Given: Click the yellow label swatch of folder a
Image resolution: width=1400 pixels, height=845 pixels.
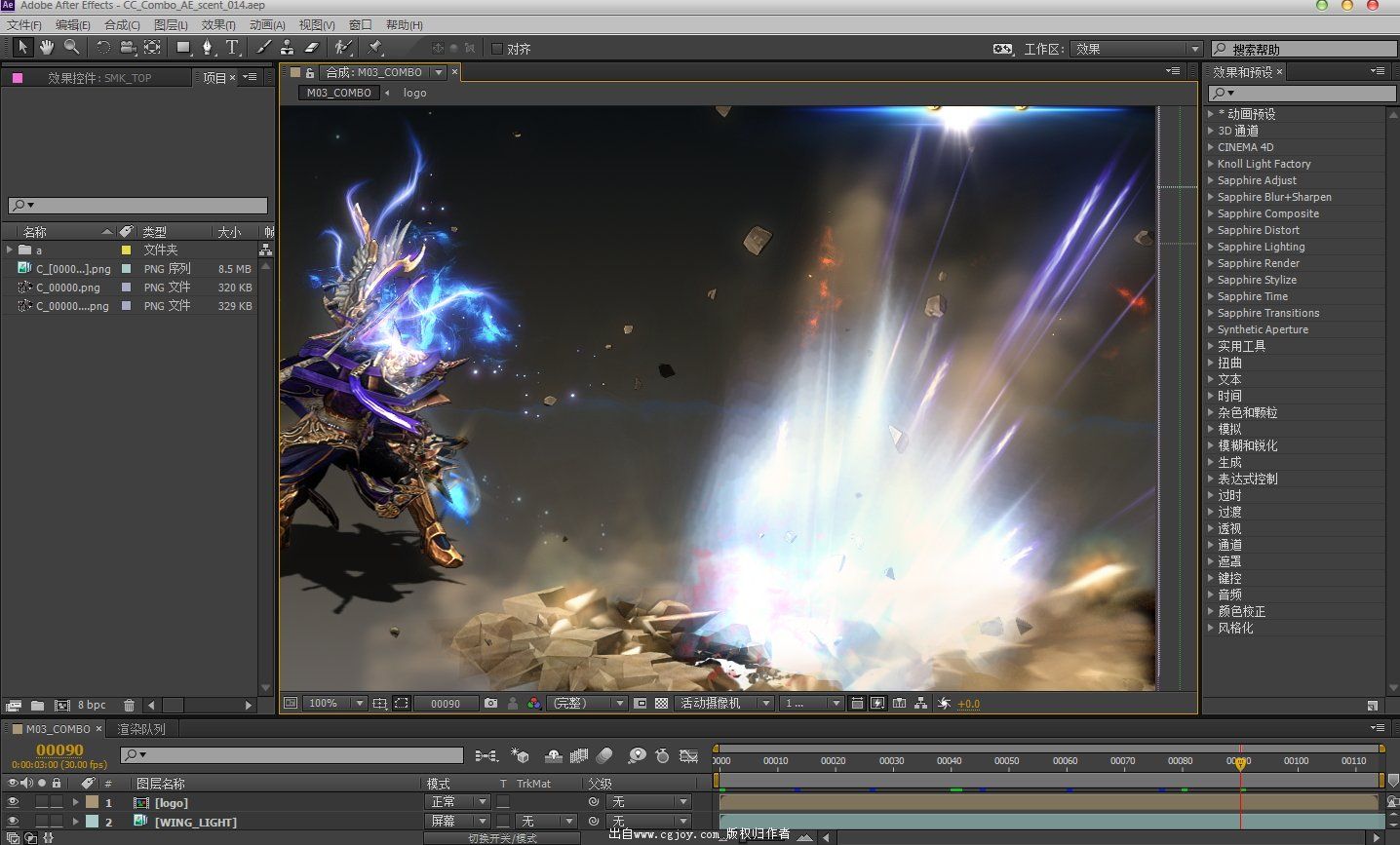Looking at the screenshot, I should (x=126, y=250).
